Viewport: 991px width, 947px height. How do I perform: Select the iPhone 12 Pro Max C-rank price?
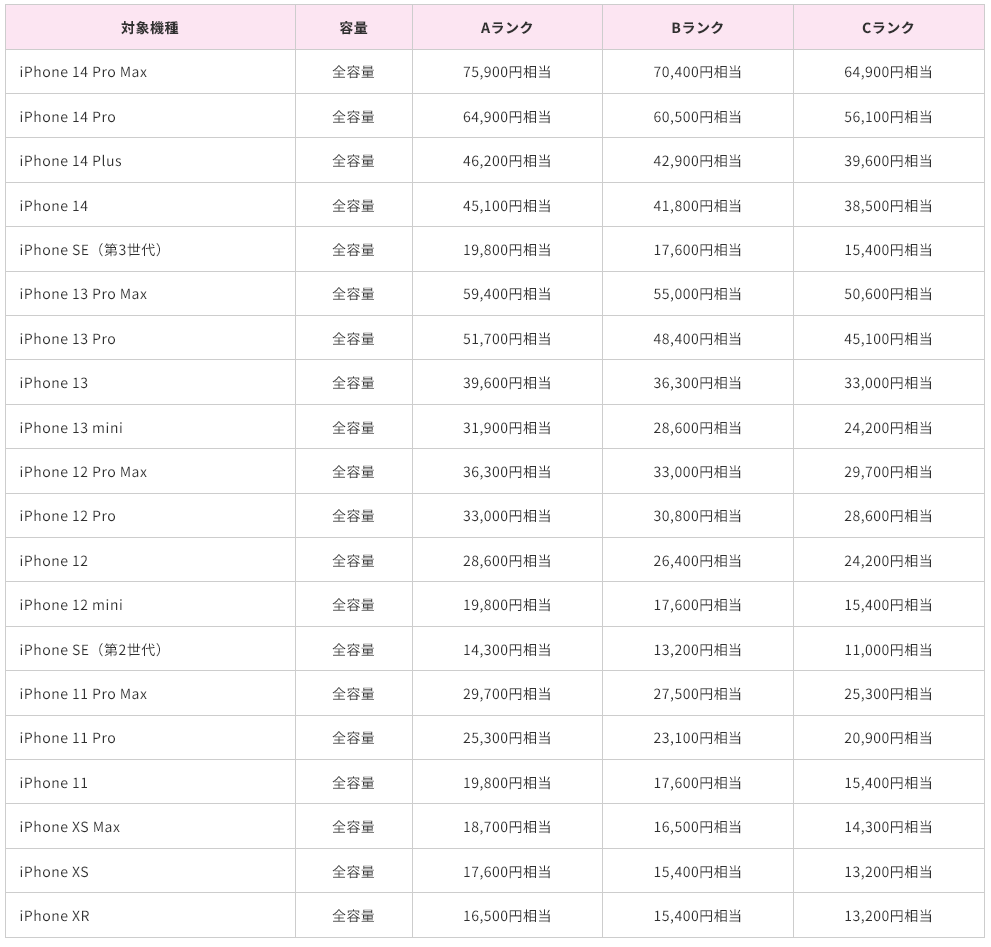point(888,472)
